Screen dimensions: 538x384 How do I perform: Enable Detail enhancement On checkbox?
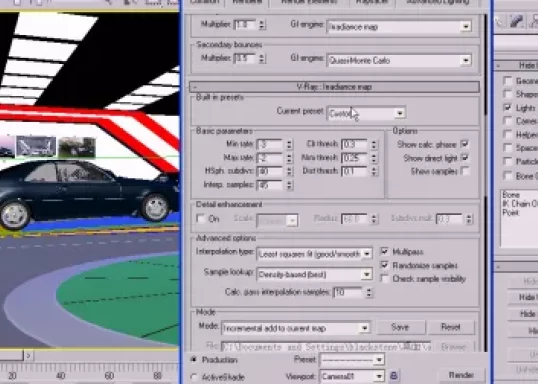(x=201, y=219)
